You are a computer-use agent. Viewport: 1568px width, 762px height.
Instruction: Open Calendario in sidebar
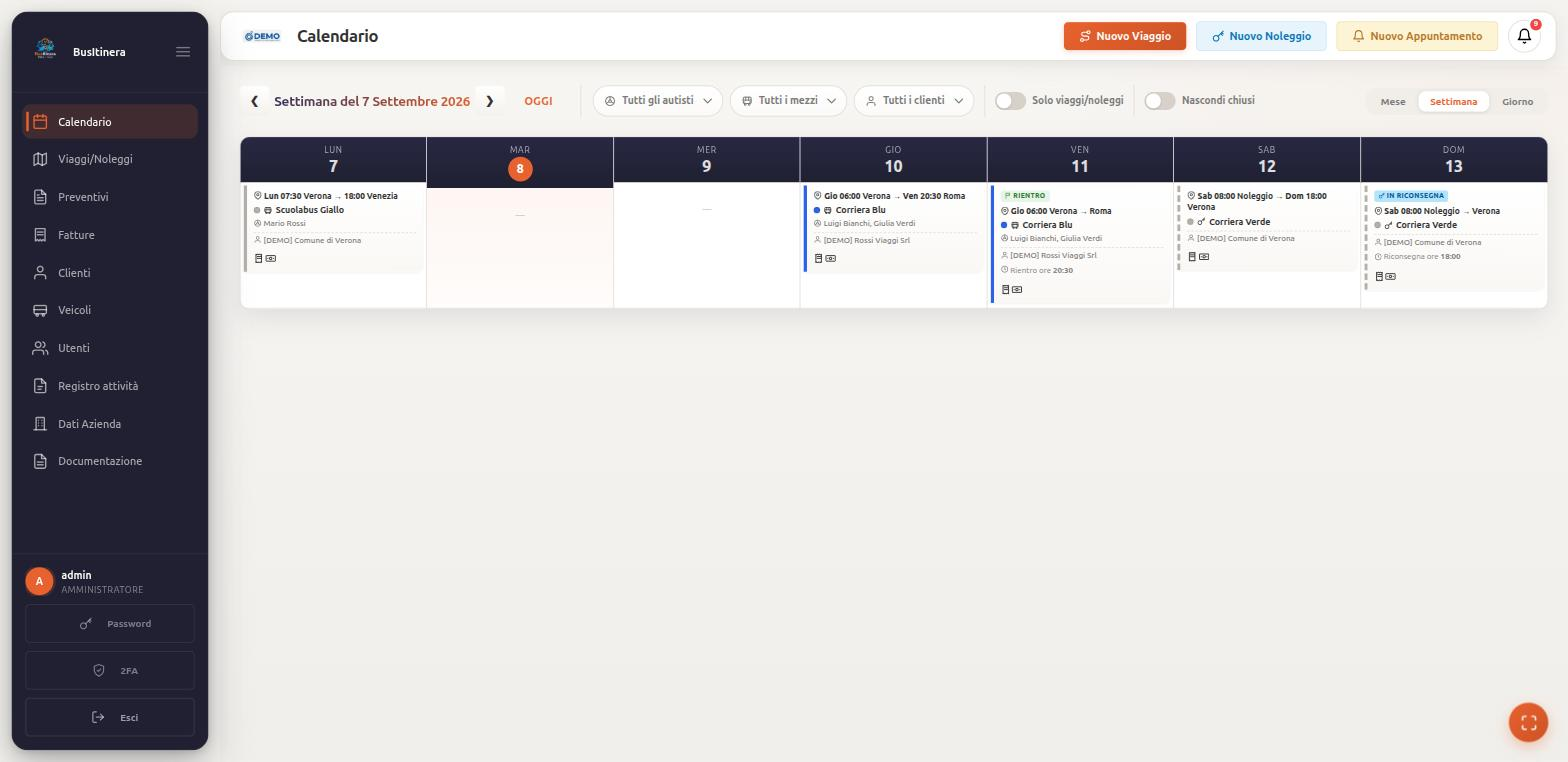coord(110,122)
